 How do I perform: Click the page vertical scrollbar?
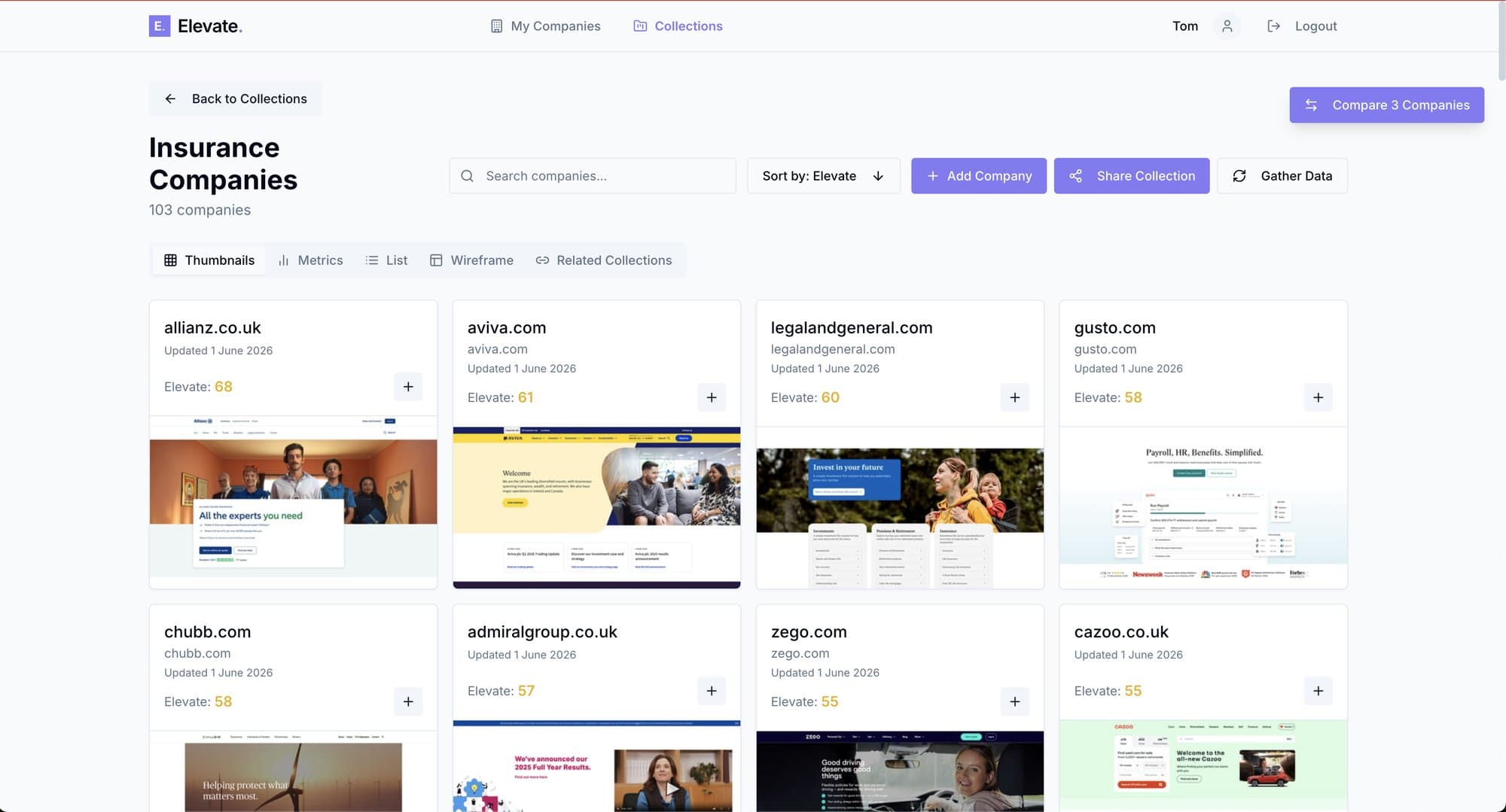tap(1501, 42)
